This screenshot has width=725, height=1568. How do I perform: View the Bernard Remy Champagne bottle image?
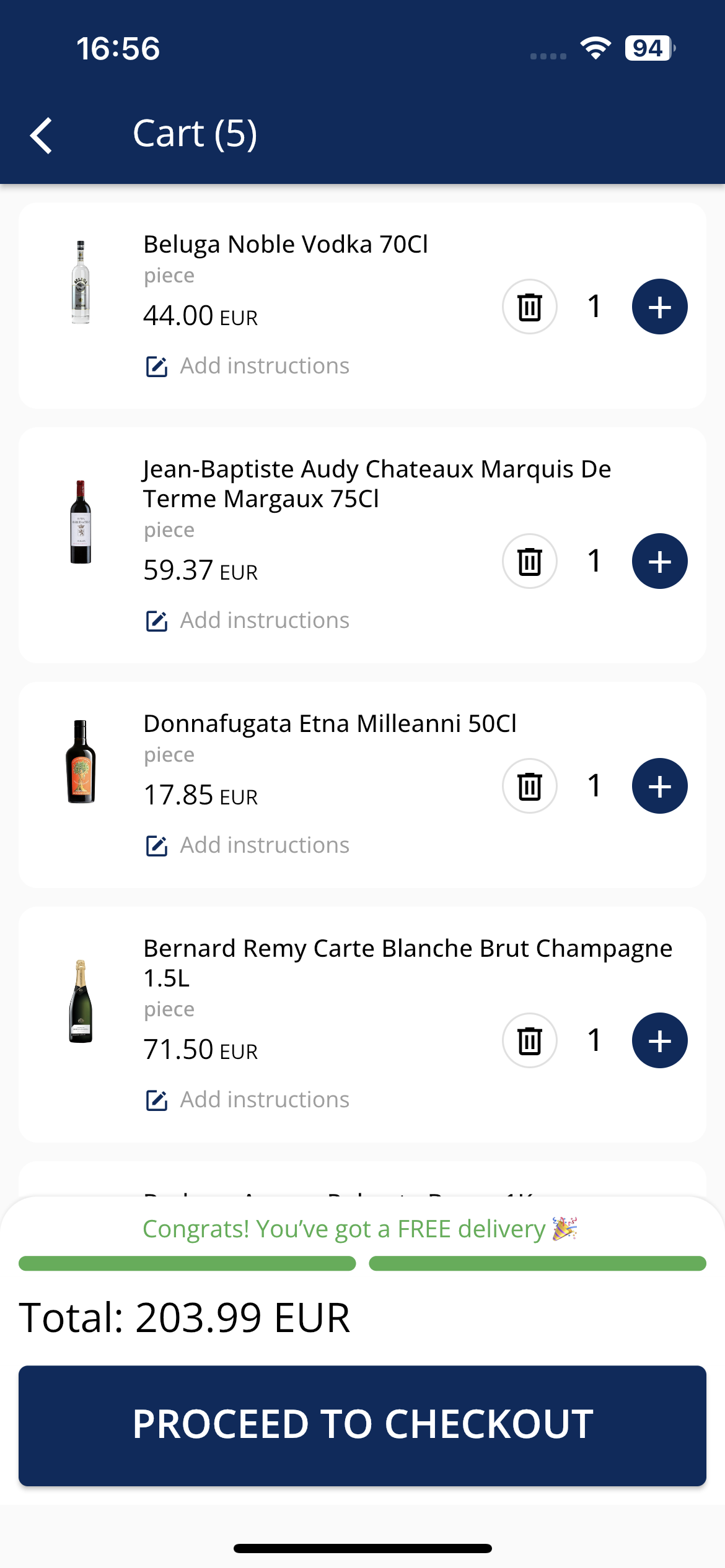tap(81, 1001)
